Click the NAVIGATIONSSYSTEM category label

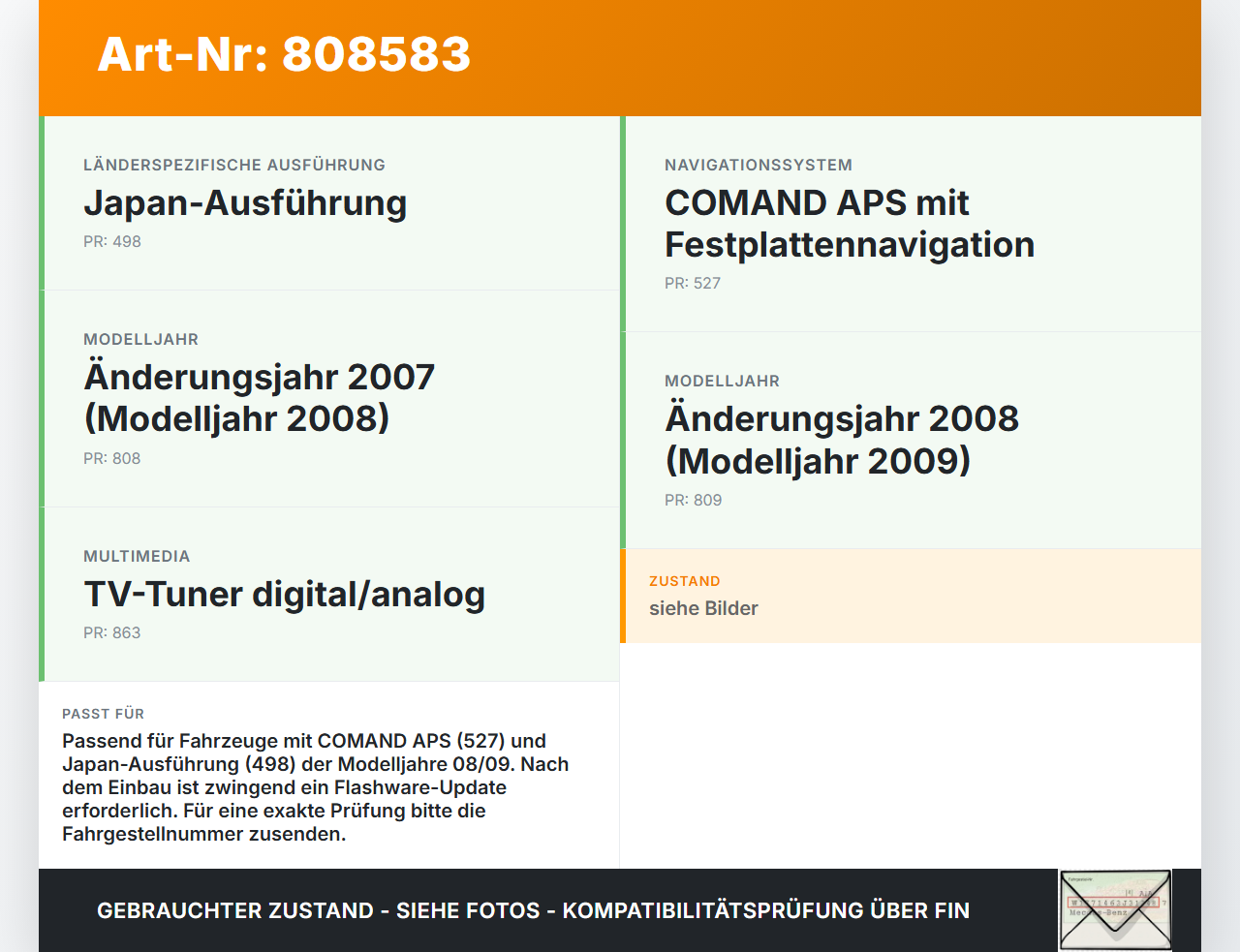point(759,165)
